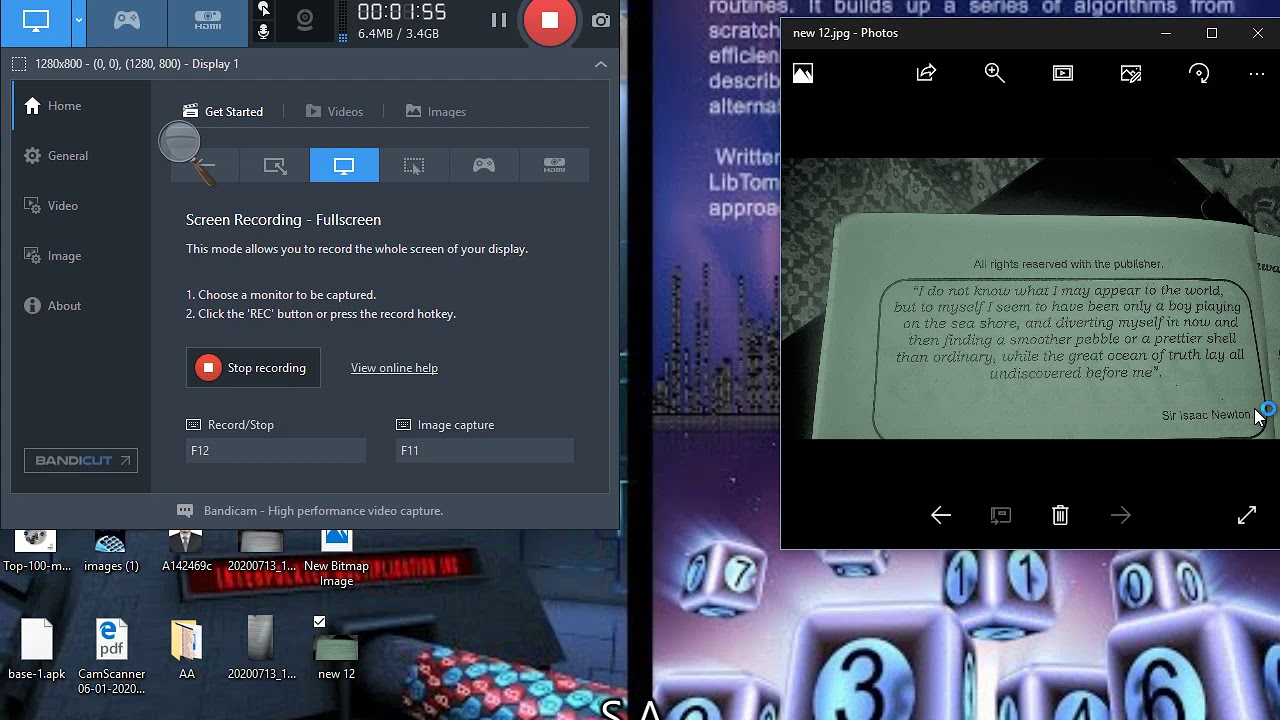The width and height of the screenshot is (1280, 720).
Task: Select the fullscreen recording mode tile
Action: coord(344,166)
